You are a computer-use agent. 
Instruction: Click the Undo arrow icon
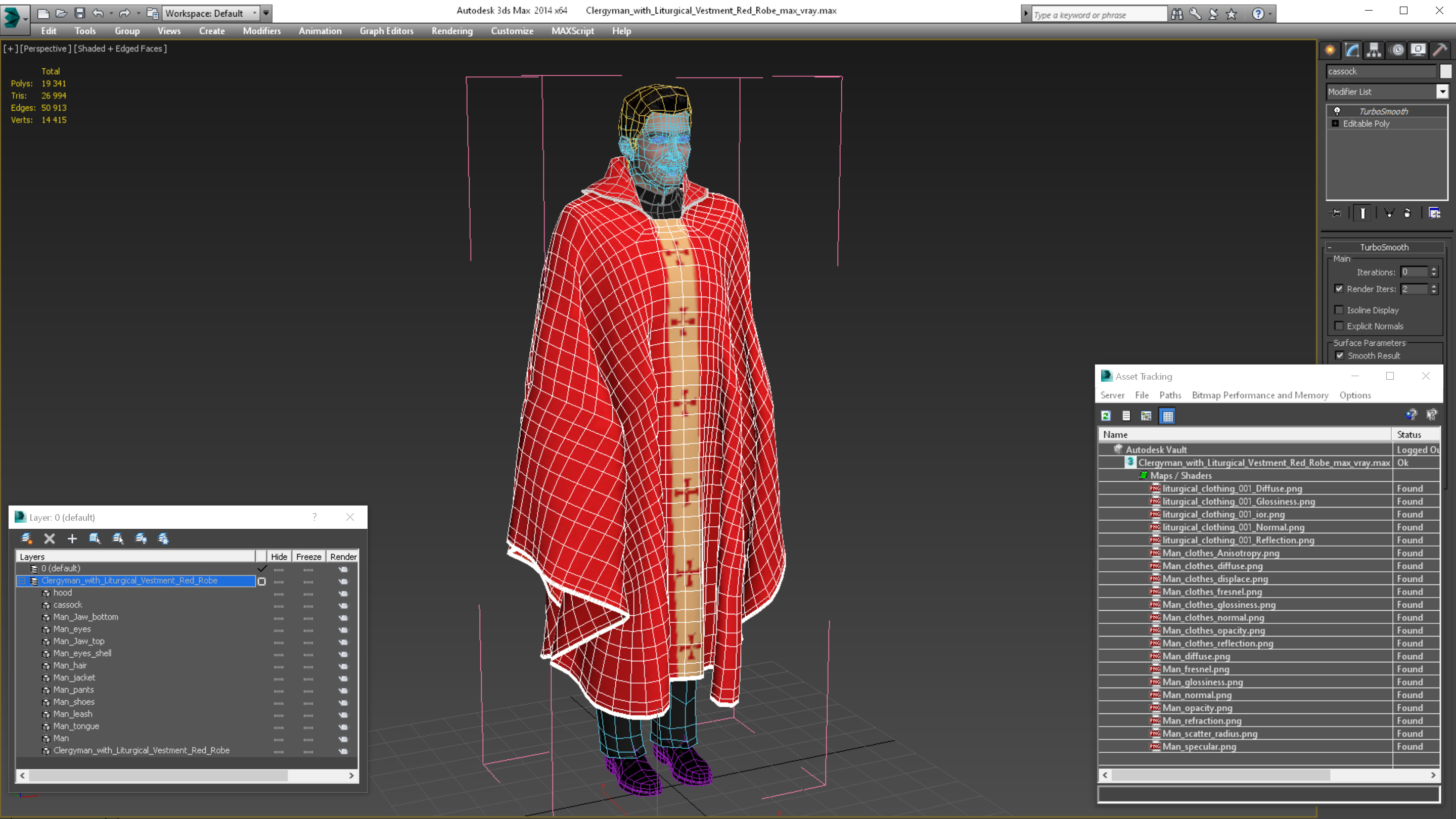pyautogui.click(x=98, y=13)
